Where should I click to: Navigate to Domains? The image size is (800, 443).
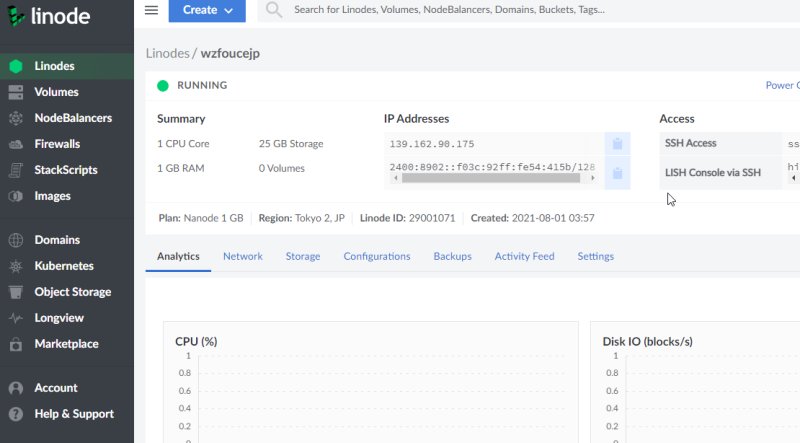(67, 240)
